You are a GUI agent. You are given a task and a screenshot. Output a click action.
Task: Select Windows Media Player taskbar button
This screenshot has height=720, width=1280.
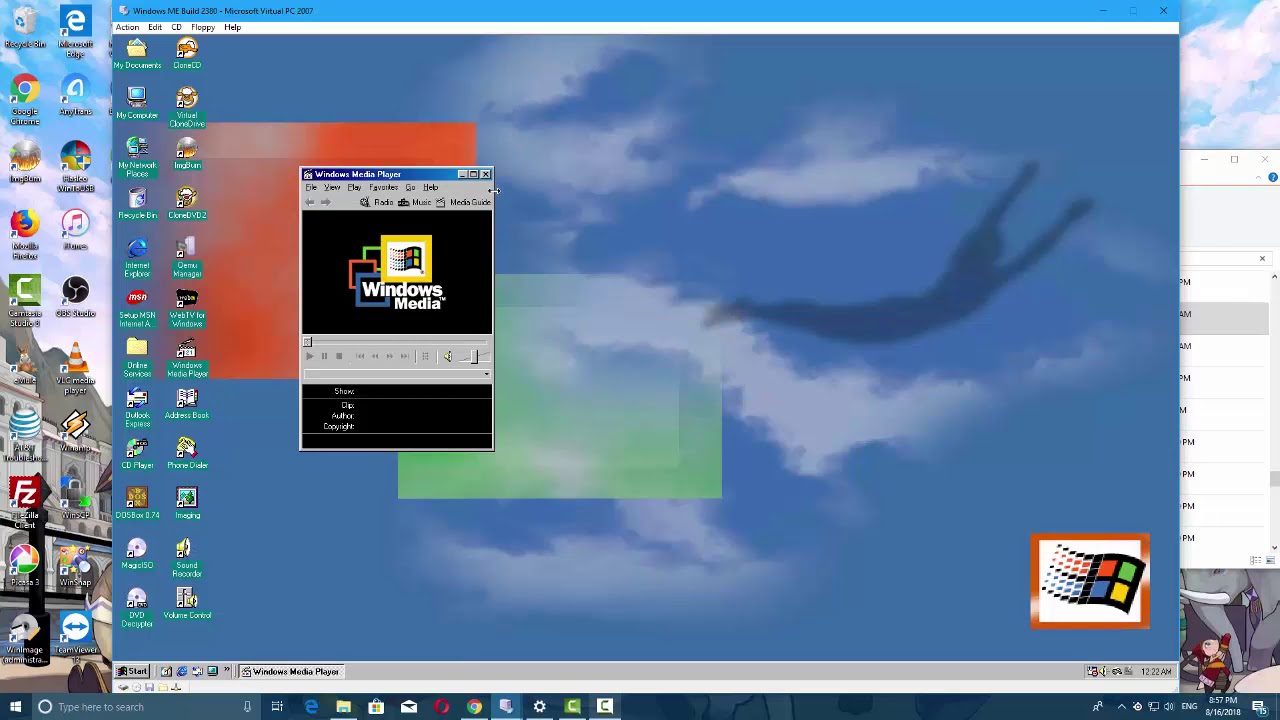(290, 671)
